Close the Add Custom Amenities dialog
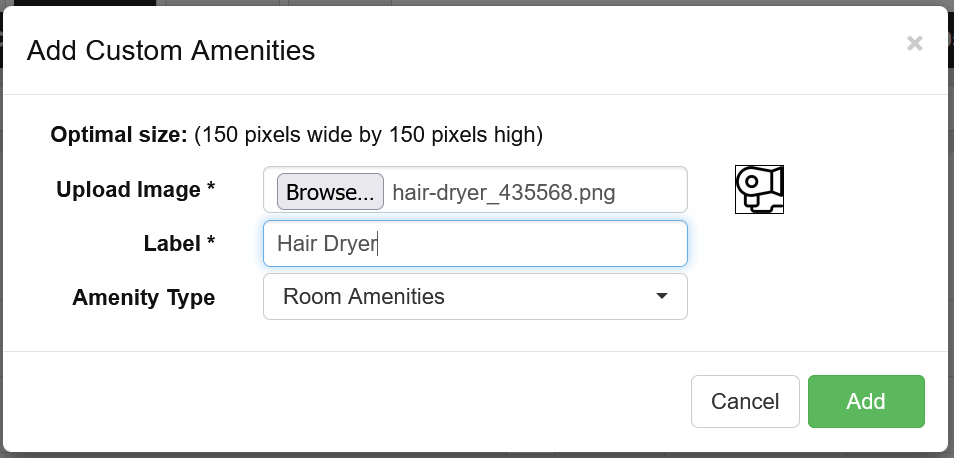 (914, 43)
